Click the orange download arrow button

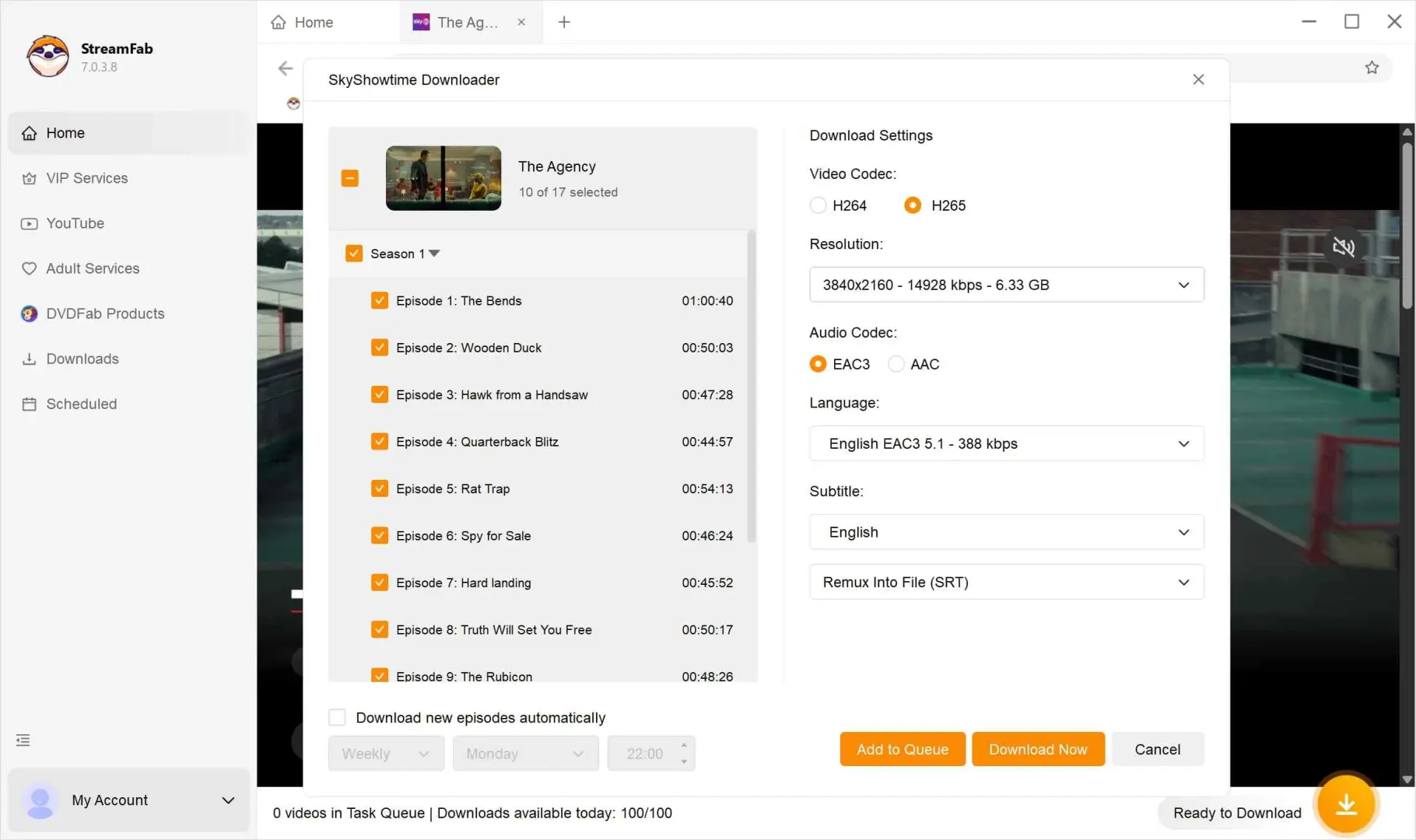coord(1346,804)
